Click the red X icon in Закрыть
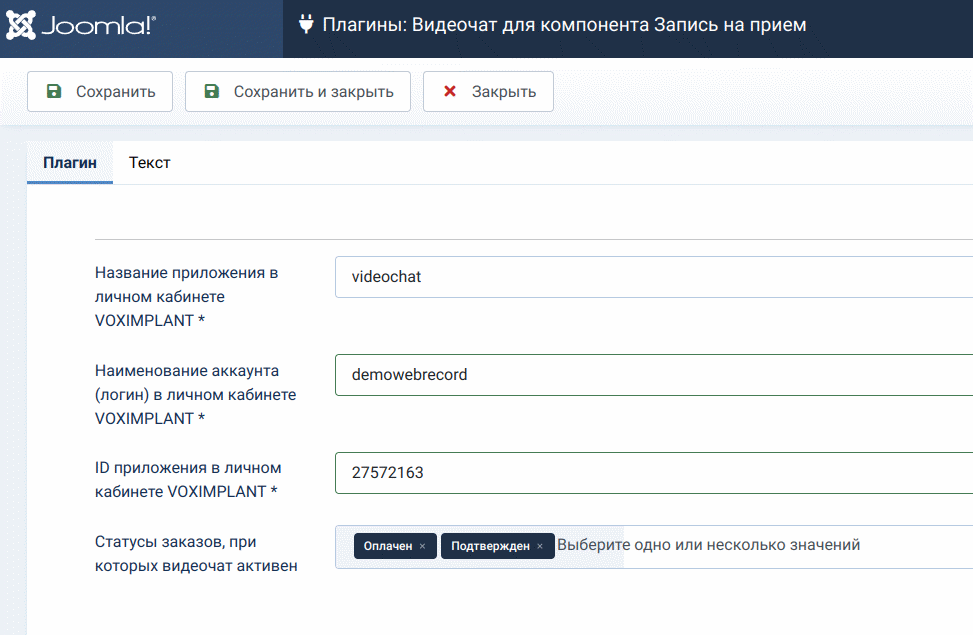973x635 pixels. point(450,92)
